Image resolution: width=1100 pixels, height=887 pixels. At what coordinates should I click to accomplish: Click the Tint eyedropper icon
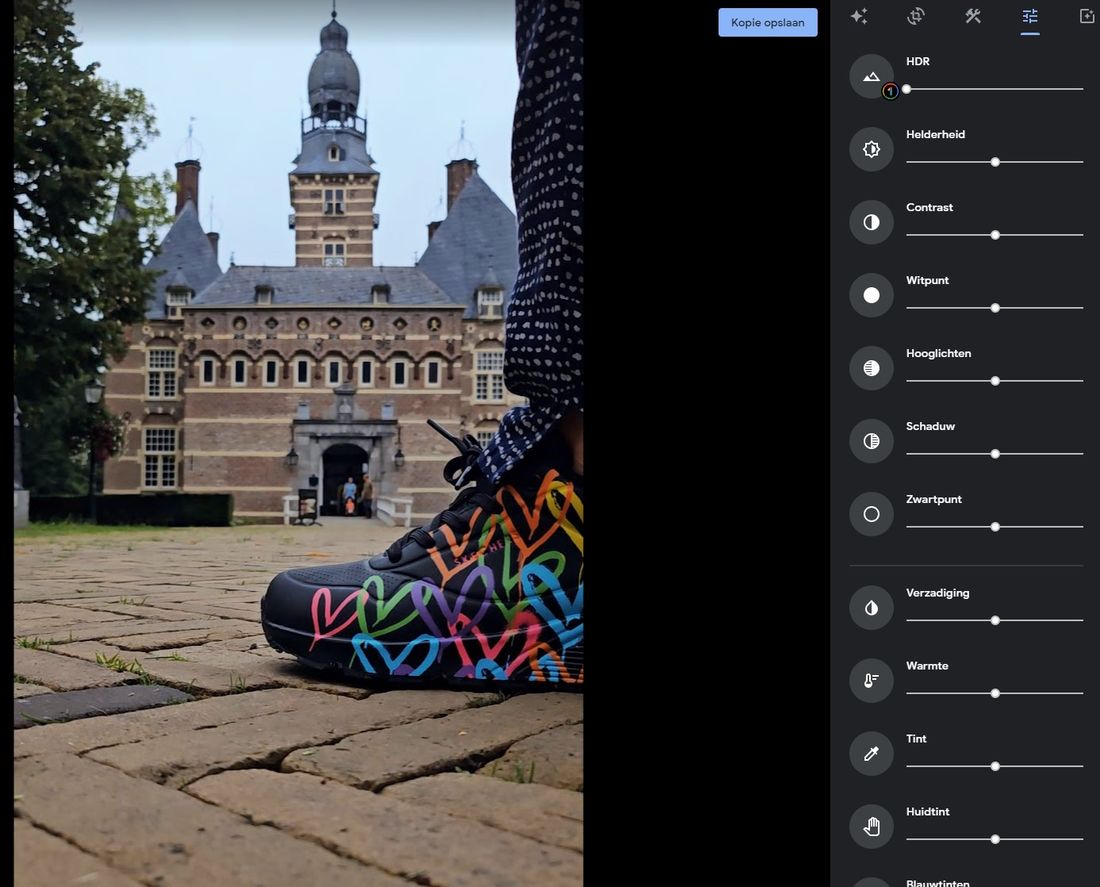(871, 754)
